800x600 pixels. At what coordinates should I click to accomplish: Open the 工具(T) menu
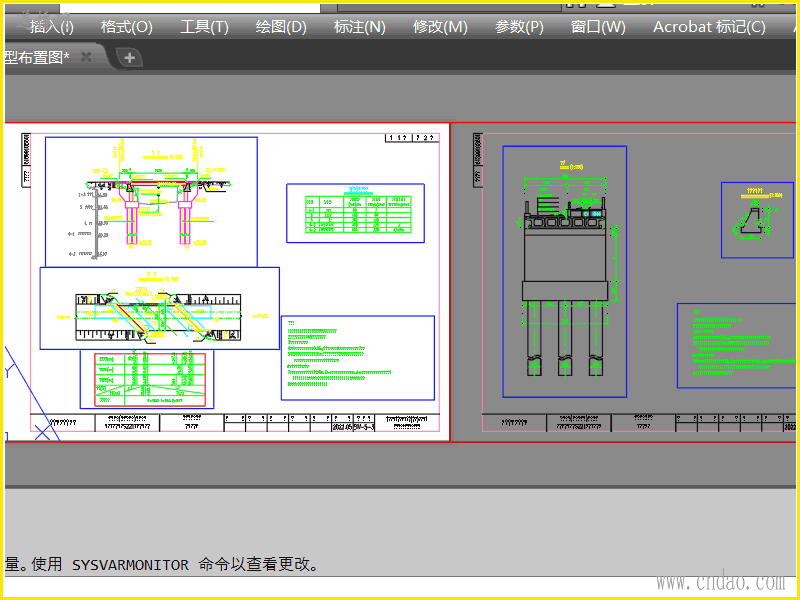204,27
